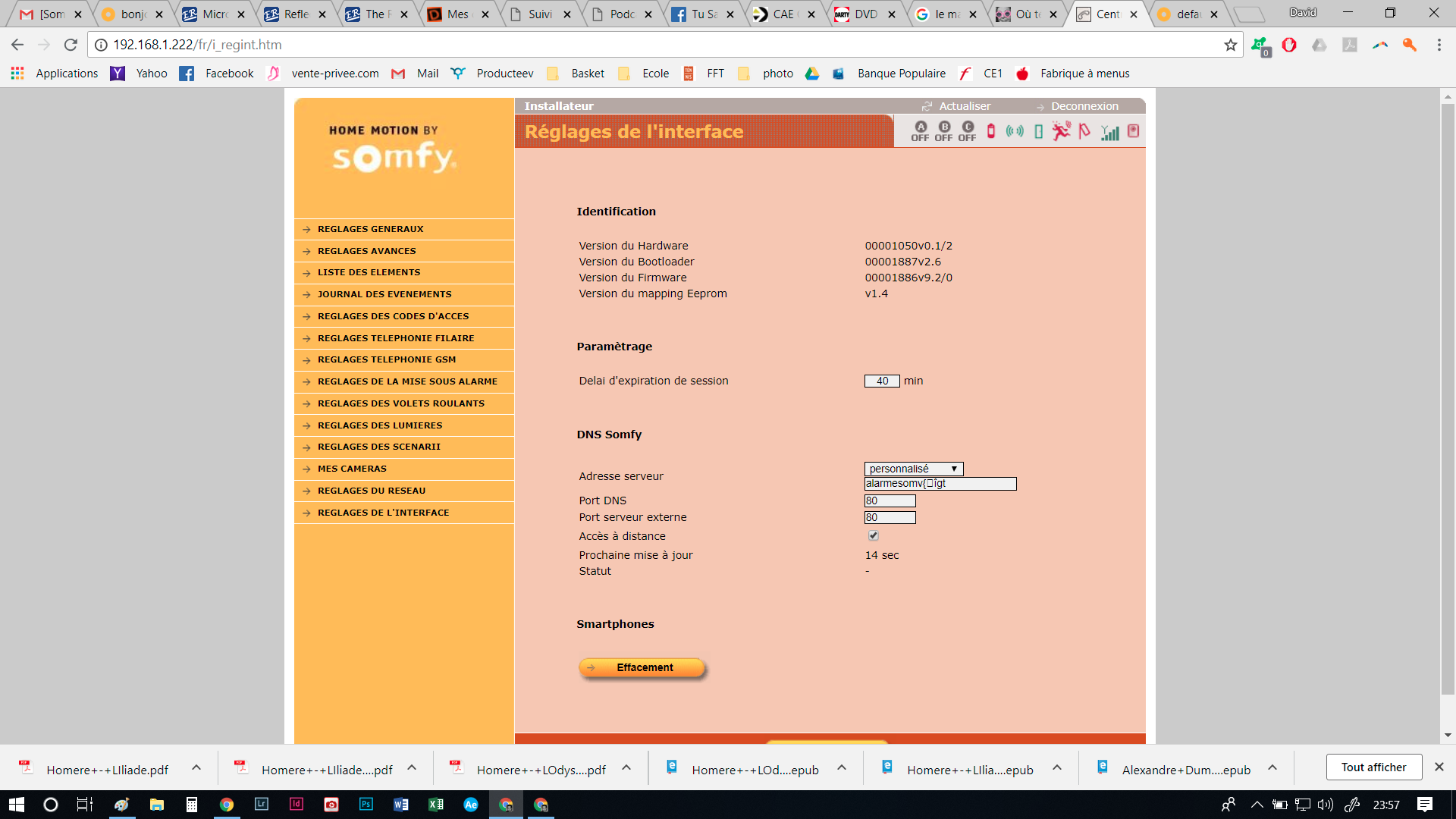Click the red running intruder alarm icon

click(x=1062, y=131)
